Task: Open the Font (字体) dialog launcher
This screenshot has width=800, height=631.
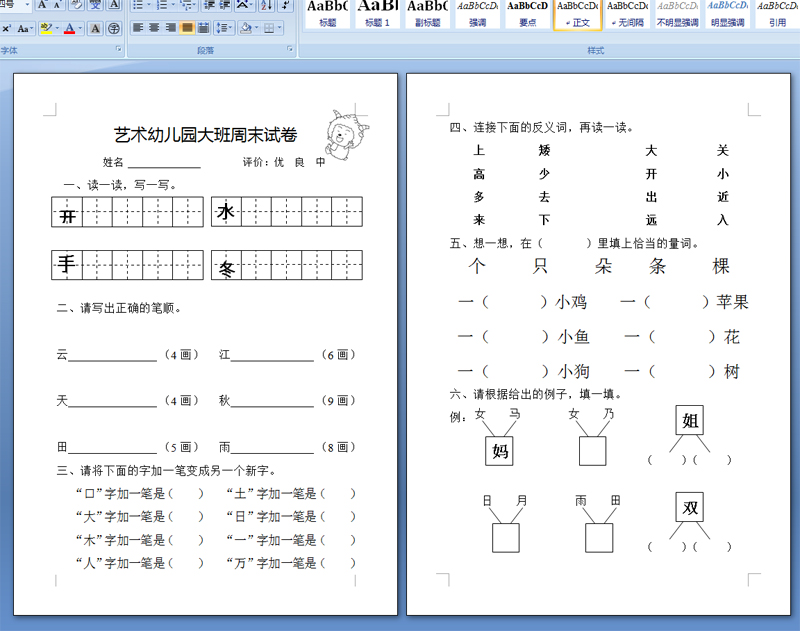Action: [x=118, y=49]
